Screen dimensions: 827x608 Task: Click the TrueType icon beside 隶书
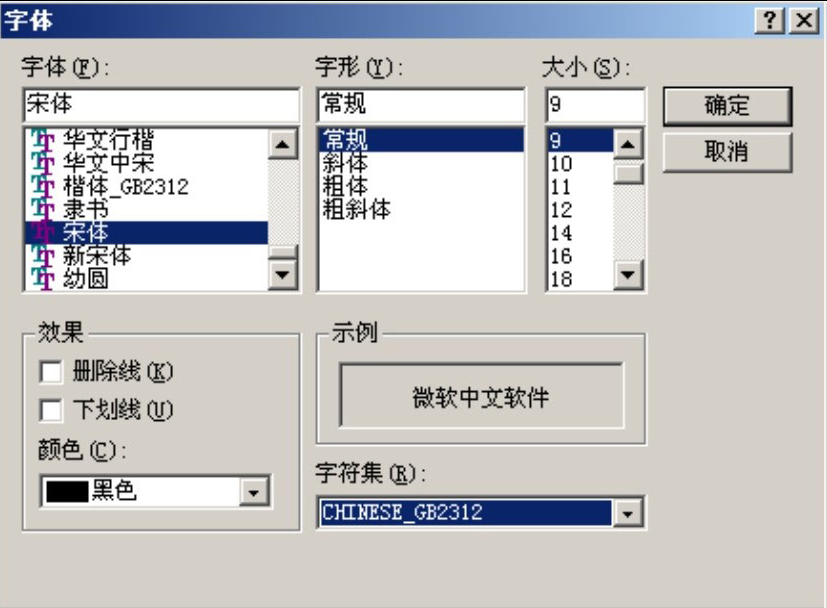tap(43, 209)
